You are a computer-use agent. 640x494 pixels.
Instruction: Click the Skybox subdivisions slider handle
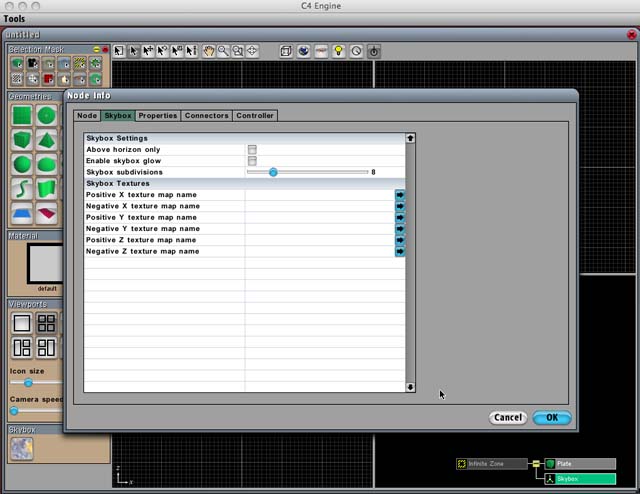coord(273,172)
